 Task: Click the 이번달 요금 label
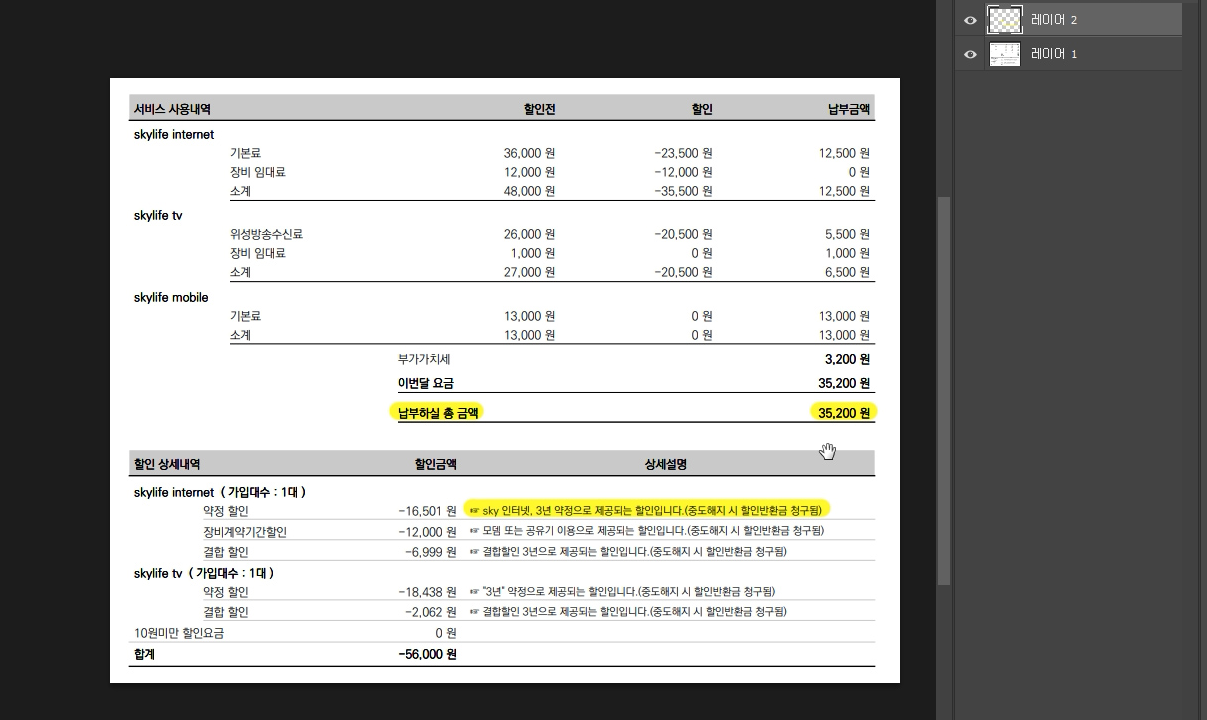pos(426,383)
